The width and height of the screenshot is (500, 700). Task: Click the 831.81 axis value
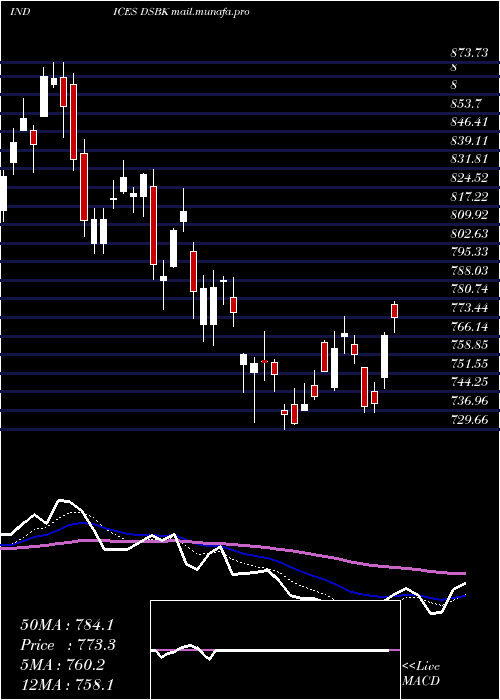(x=469, y=158)
